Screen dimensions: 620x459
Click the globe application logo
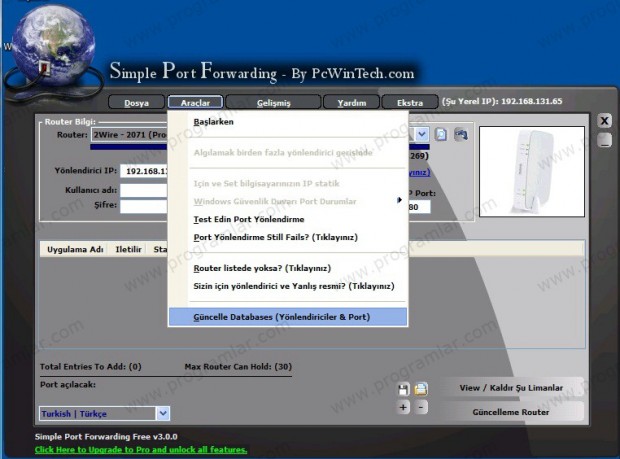[53, 45]
